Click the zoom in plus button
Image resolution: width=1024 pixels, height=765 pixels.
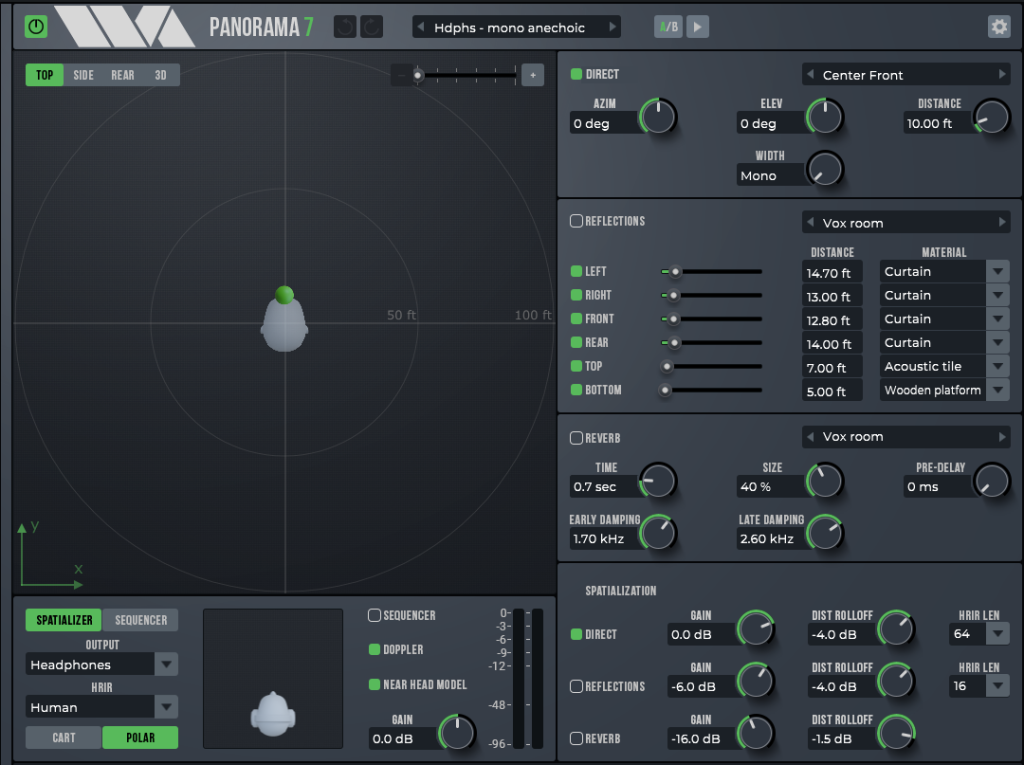533,75
